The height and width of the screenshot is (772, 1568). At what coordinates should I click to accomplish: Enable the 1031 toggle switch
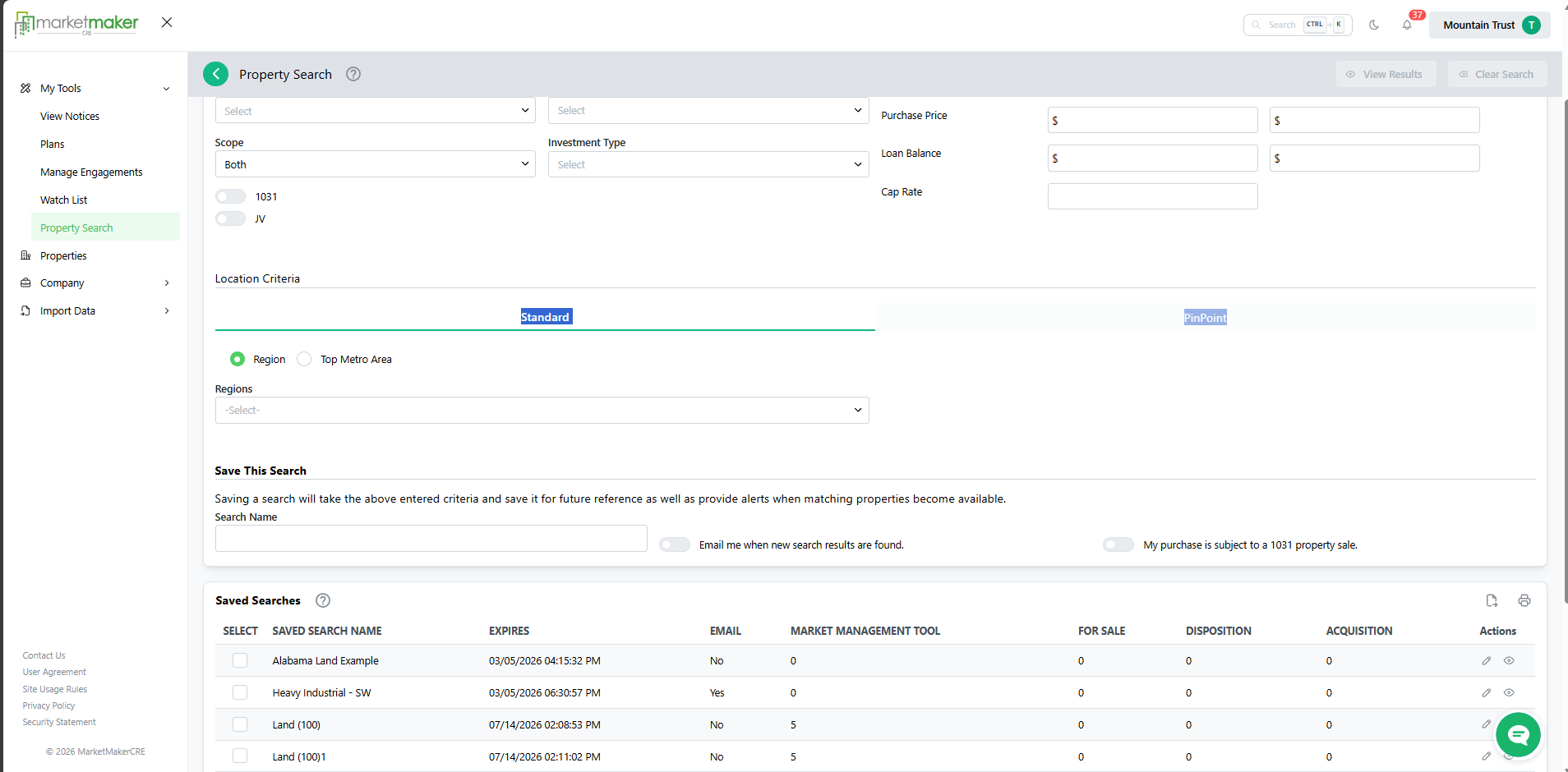[x=231, y=196]
